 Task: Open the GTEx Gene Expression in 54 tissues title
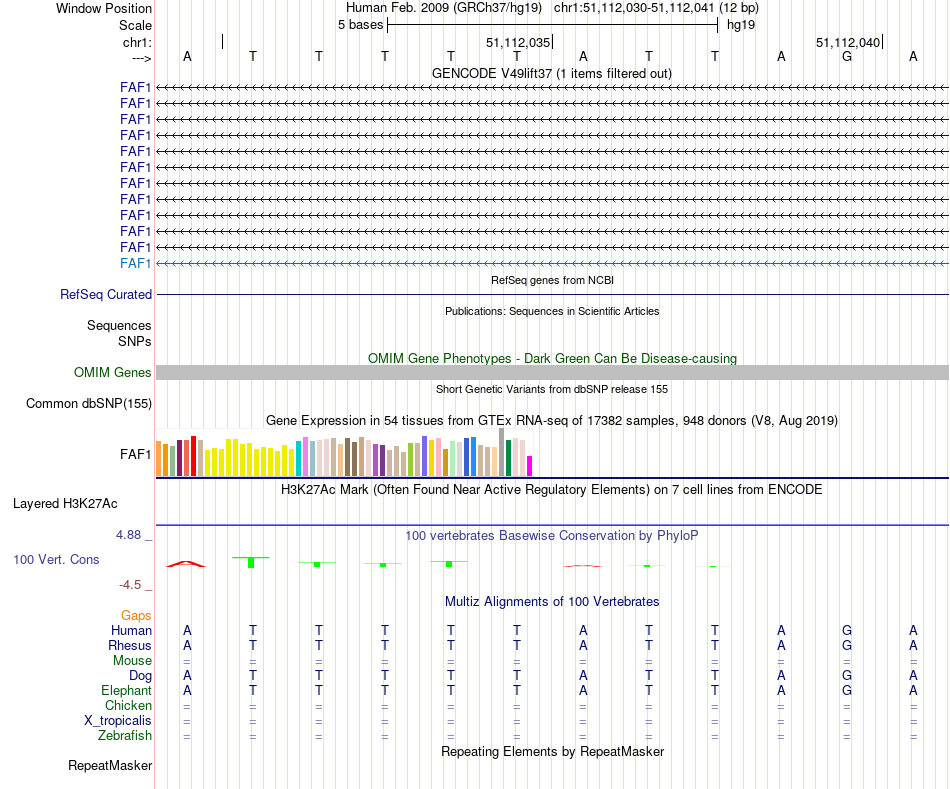coord(552,421)
